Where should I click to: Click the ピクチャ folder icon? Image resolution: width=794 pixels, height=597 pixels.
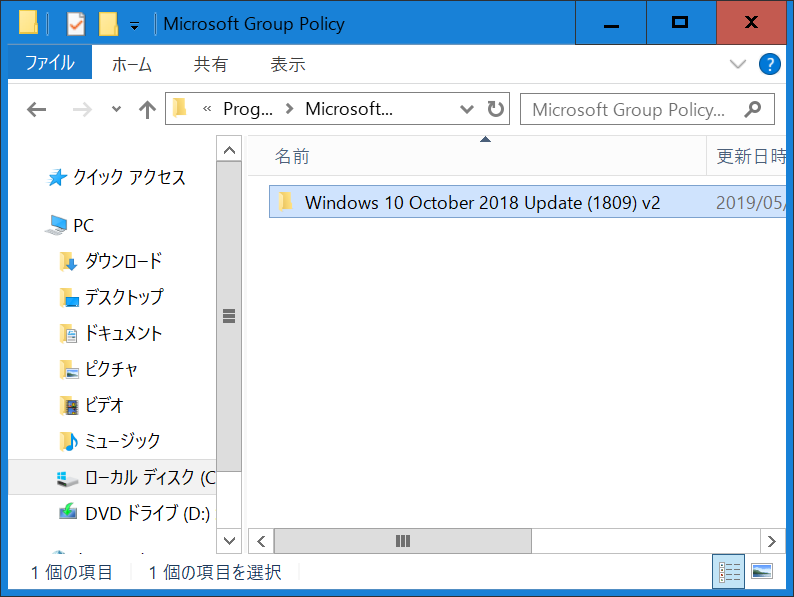[x=69, y=369]
